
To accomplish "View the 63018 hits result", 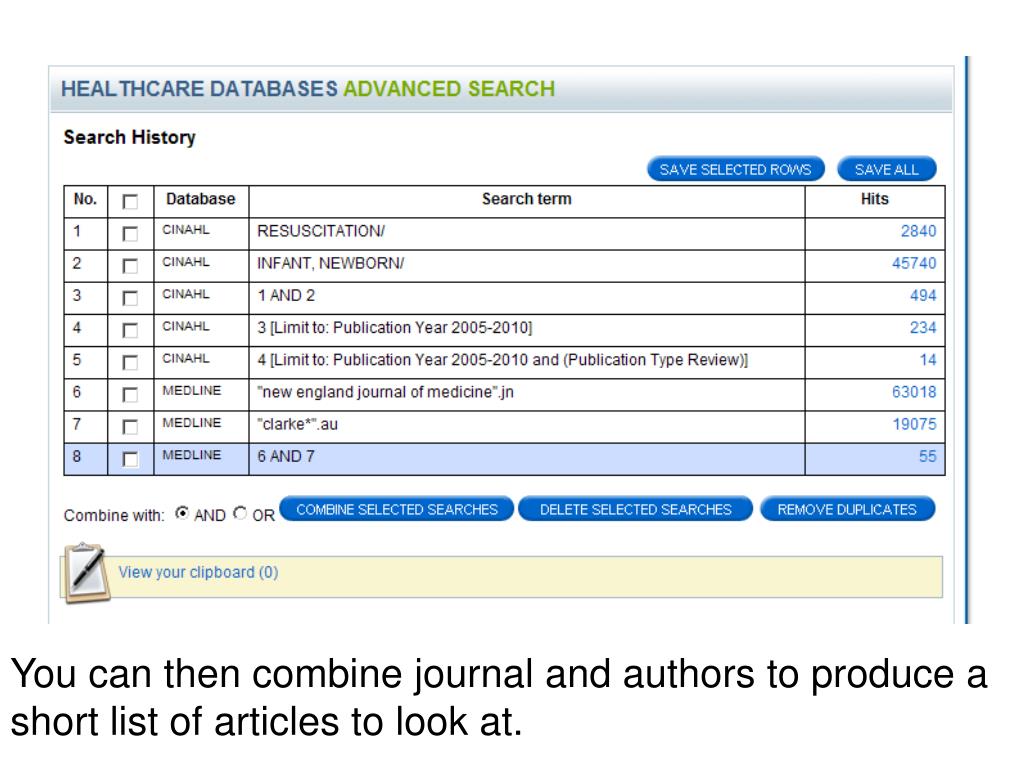I will coord(914,392).
